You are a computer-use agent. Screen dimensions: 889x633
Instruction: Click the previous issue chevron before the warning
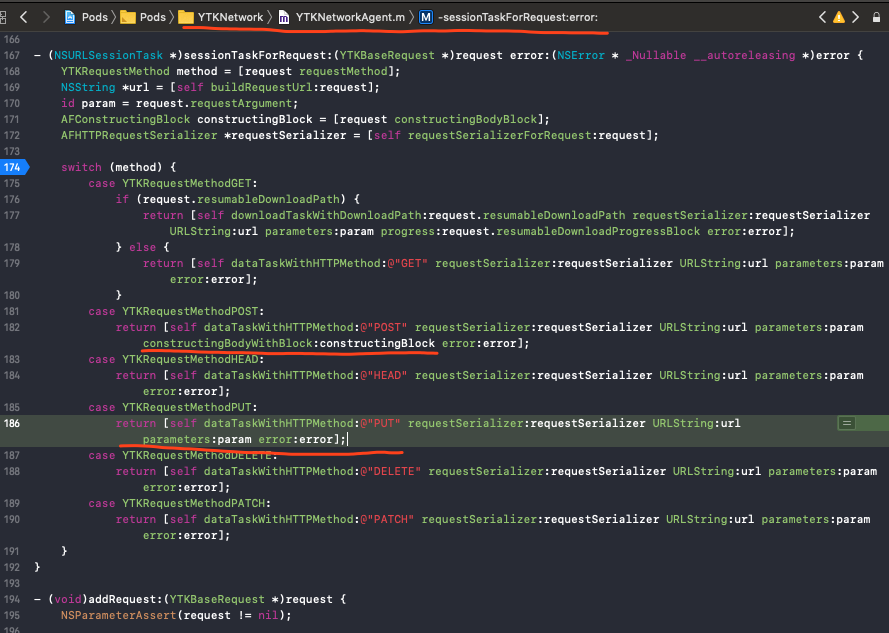tap(823, 16)
